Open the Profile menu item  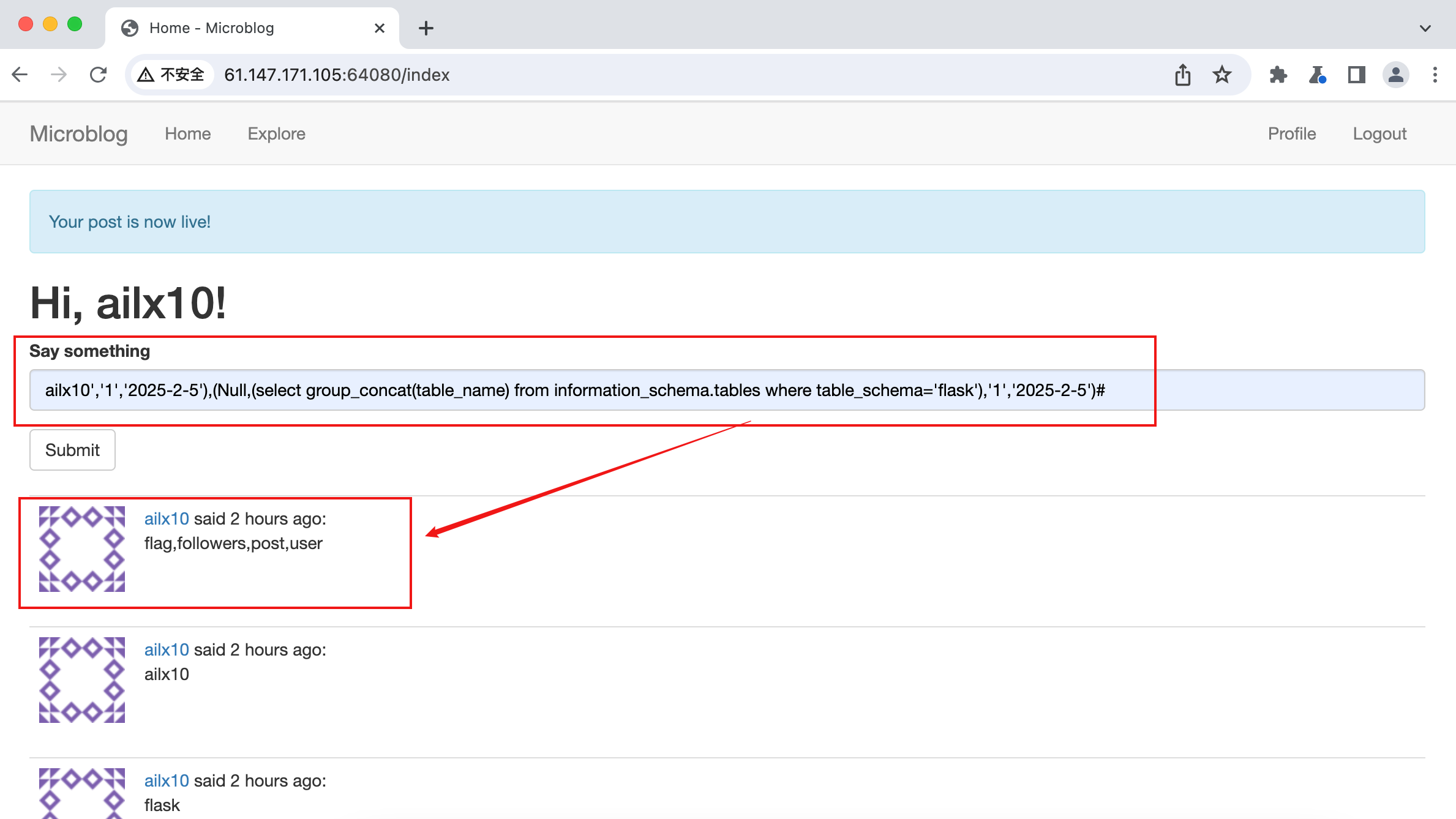1292,133
